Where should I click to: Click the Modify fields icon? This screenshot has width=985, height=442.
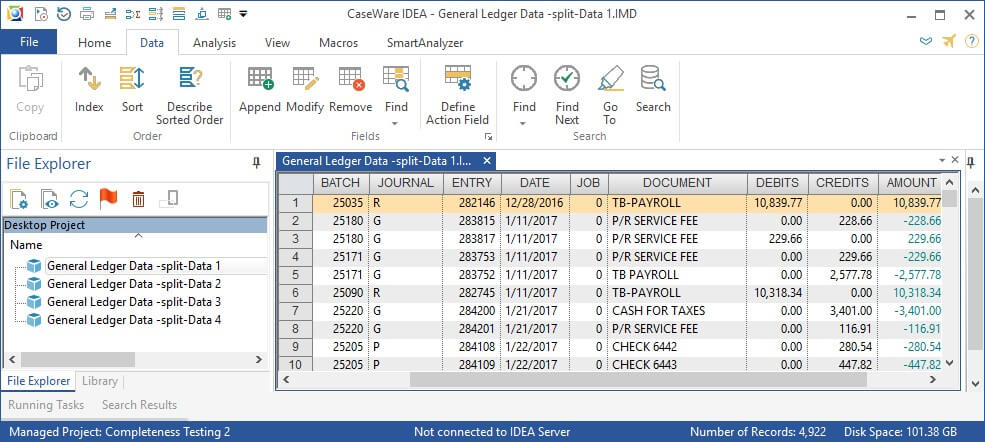pos(305,79)
